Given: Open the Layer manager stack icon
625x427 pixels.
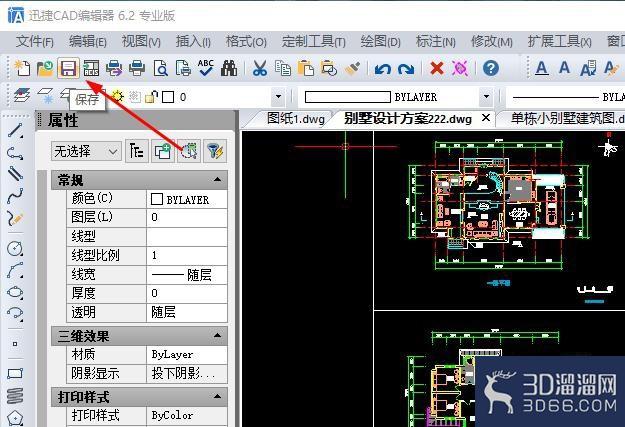Looking at the screenshot, I should [22, 96].
